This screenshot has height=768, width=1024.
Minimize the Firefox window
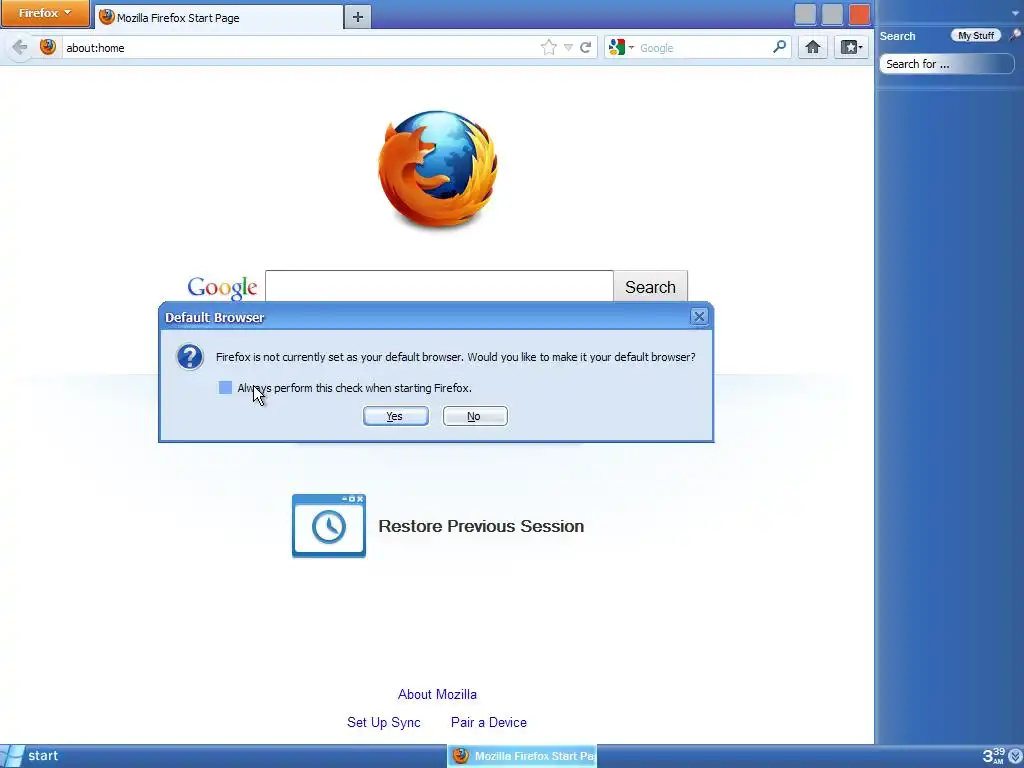(x=805, y=14)
